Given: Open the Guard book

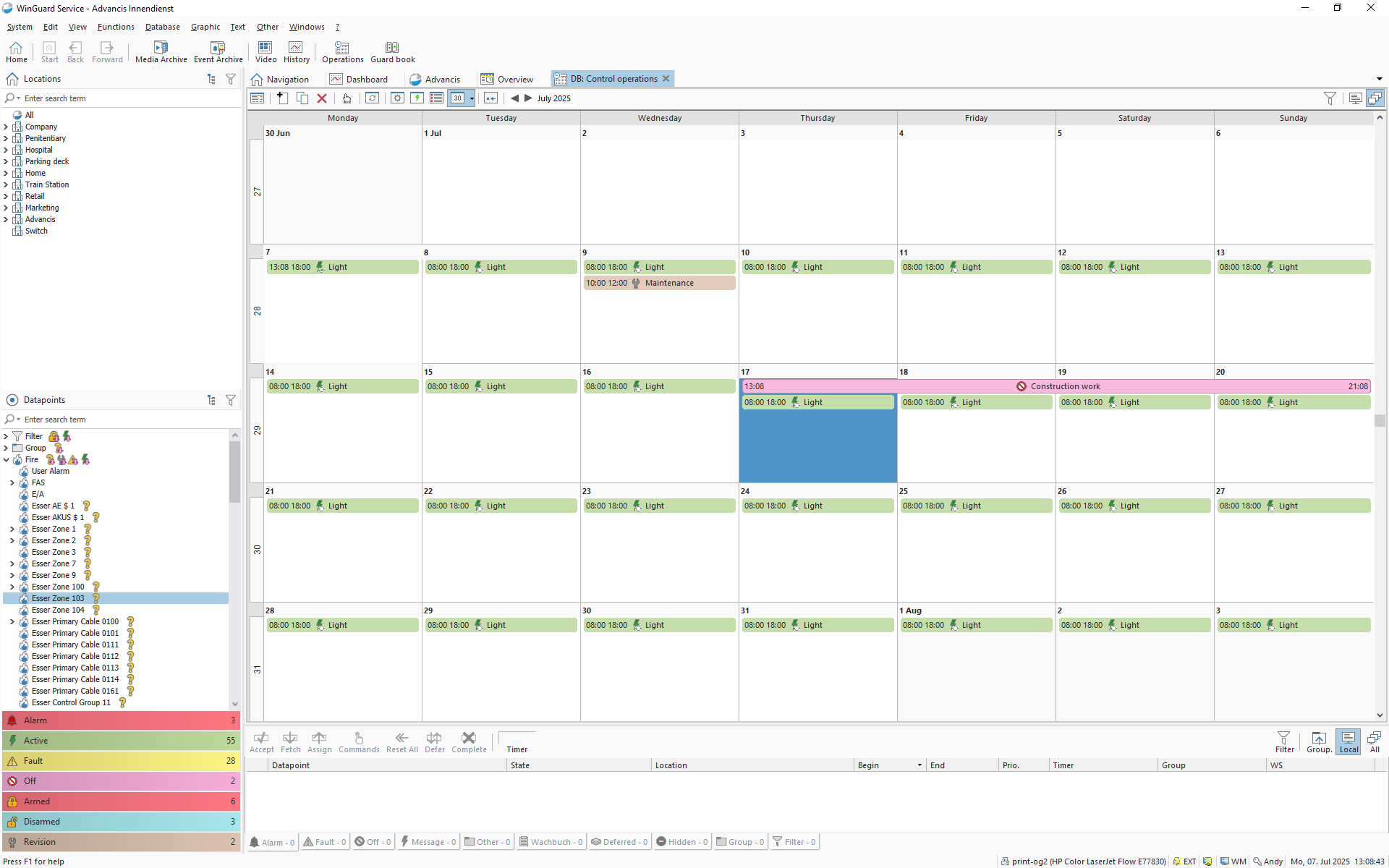Looking at the screenshot, I should [x=392, y=52].
